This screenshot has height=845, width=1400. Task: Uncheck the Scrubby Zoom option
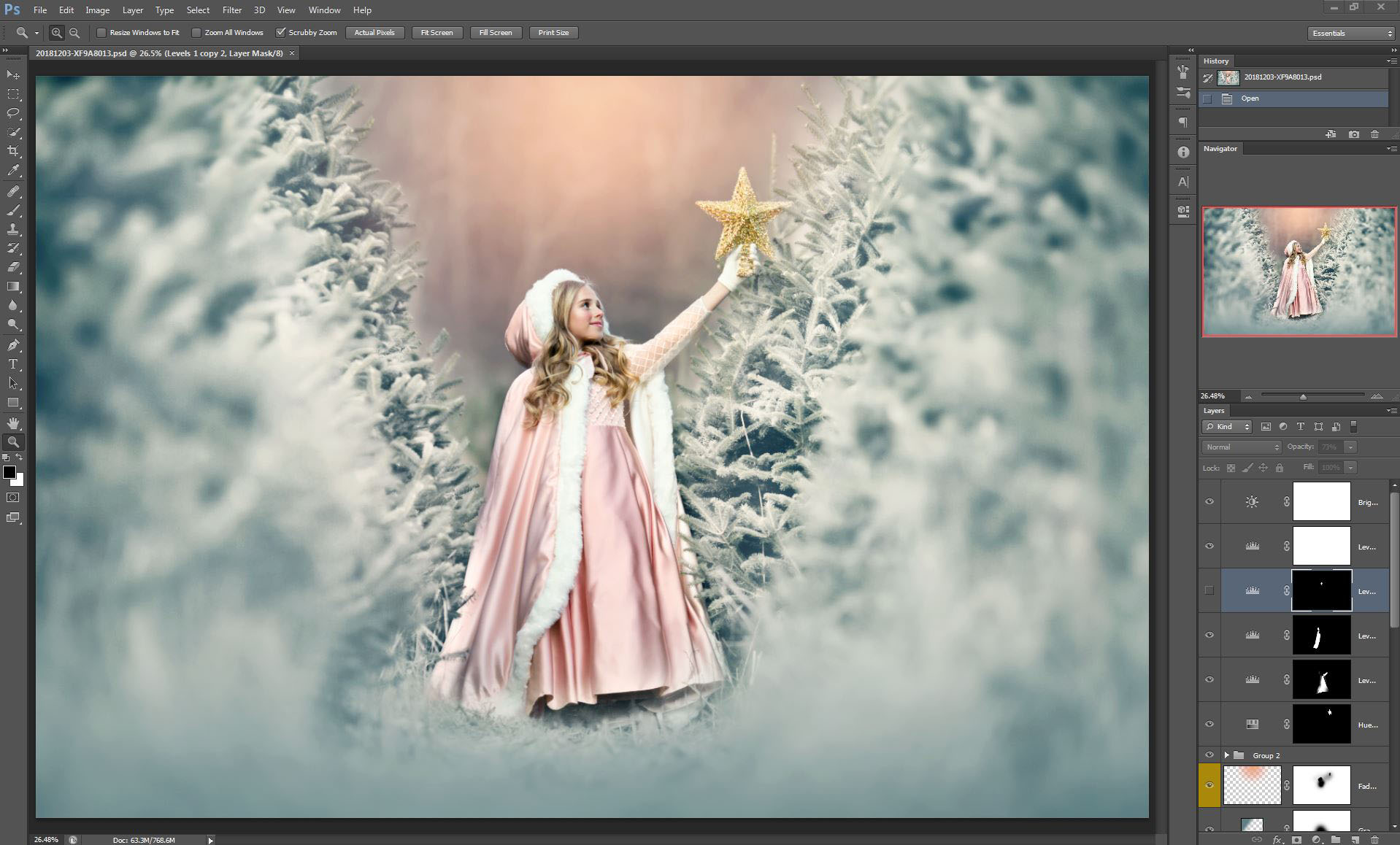click(x=280, y=33)
